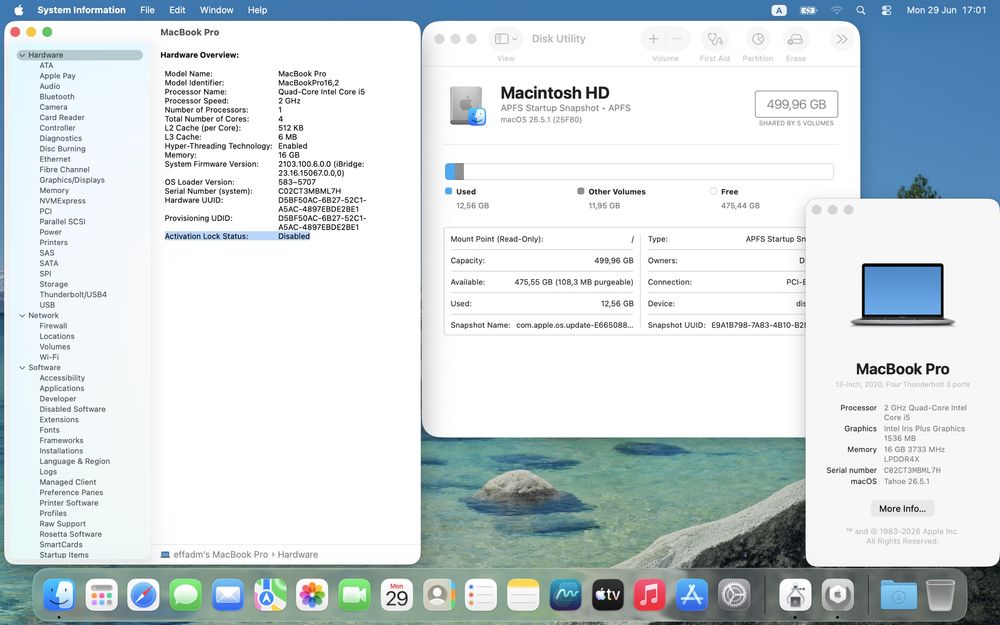Open Trash in the Dock
The width and height of the screenshot is (1000, 625).
tap(940, 595)
